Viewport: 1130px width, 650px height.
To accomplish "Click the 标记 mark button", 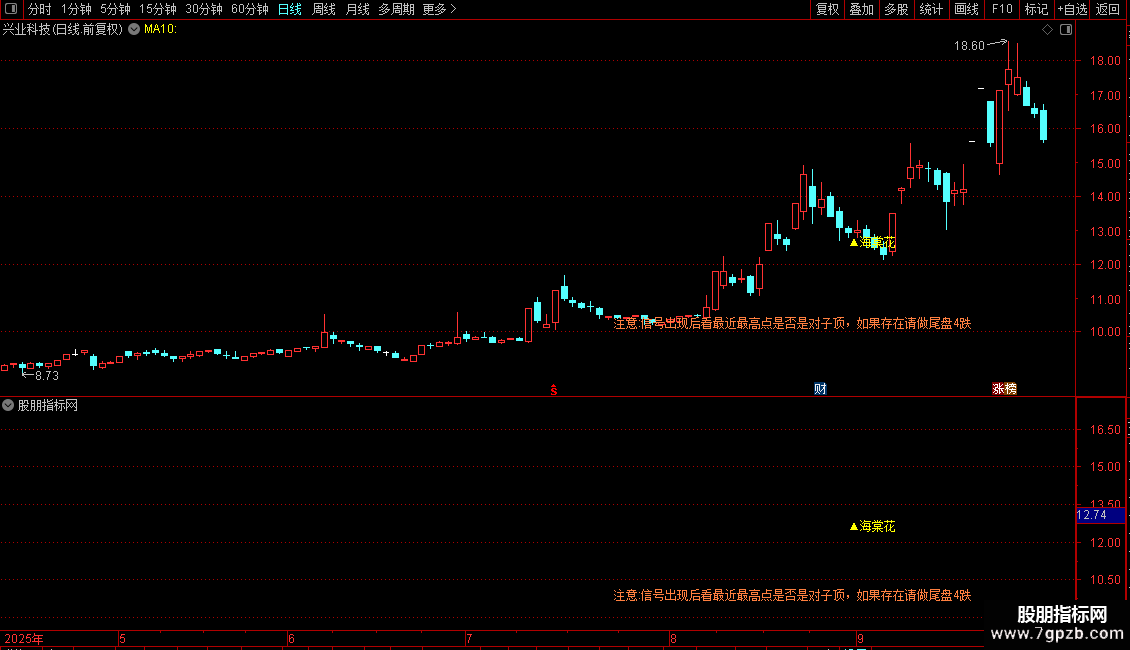I will coord(1036,9).
